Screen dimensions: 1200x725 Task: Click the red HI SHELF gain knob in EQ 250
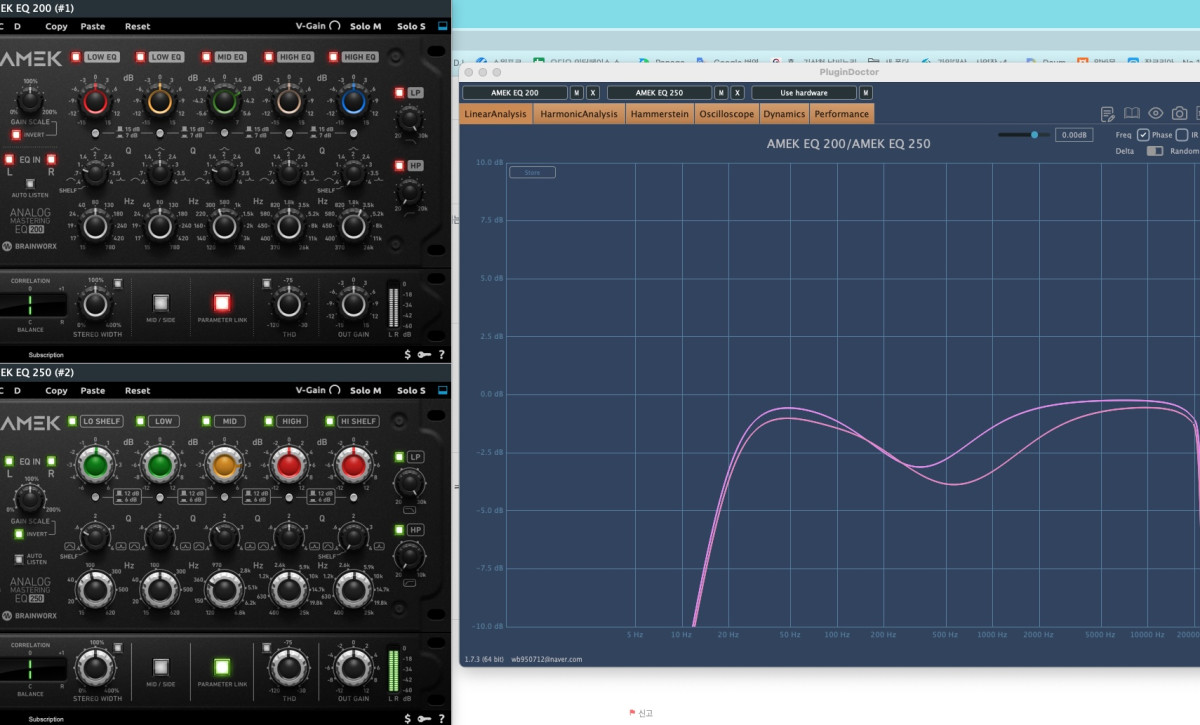coord(353,464)
